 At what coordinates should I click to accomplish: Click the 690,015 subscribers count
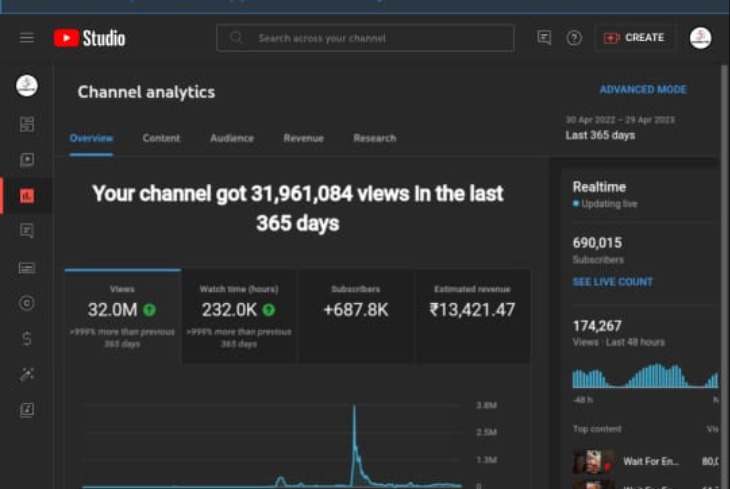[597, 243]
